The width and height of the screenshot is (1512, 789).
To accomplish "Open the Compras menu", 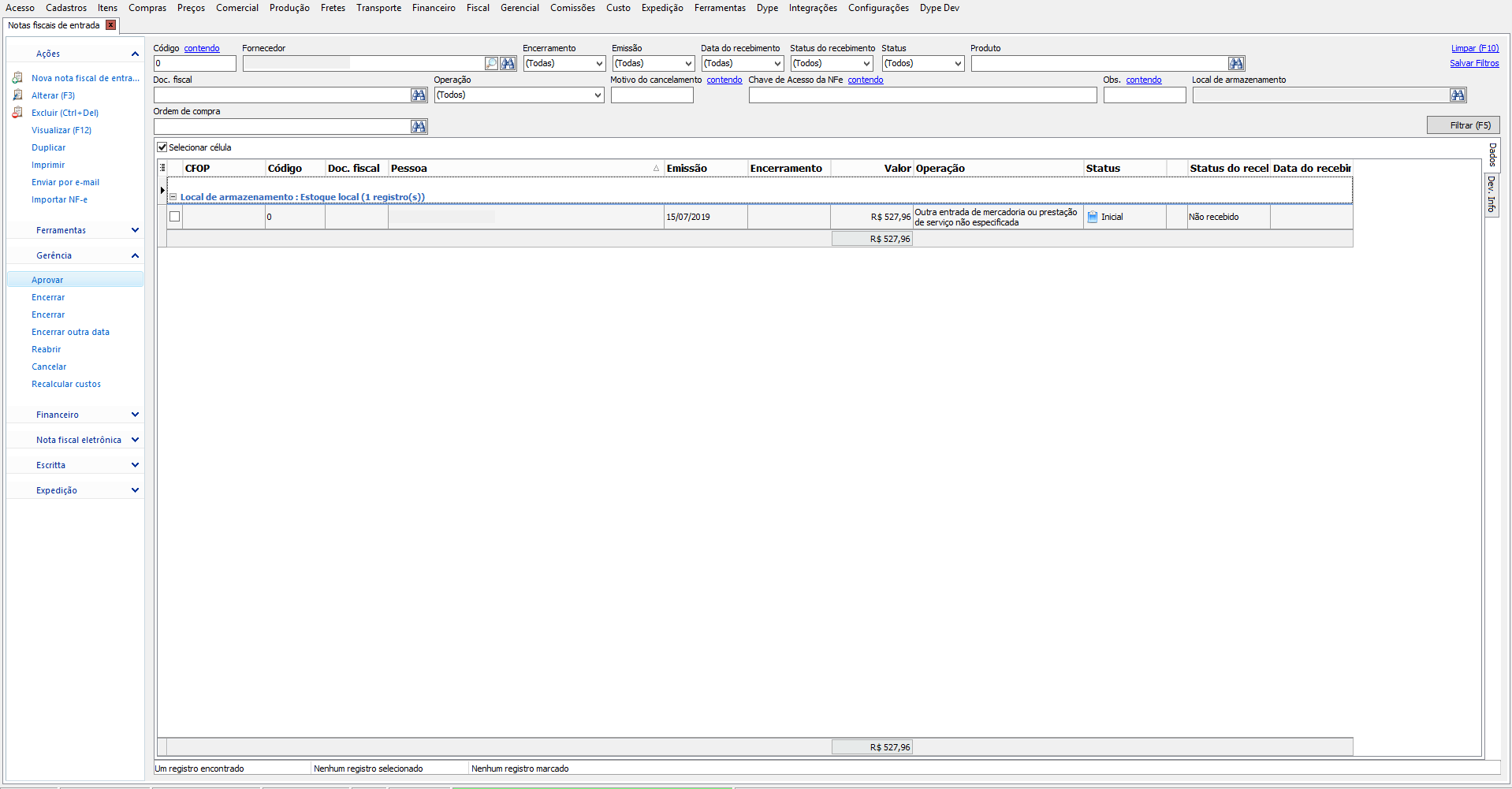I will tap(147, 8).
